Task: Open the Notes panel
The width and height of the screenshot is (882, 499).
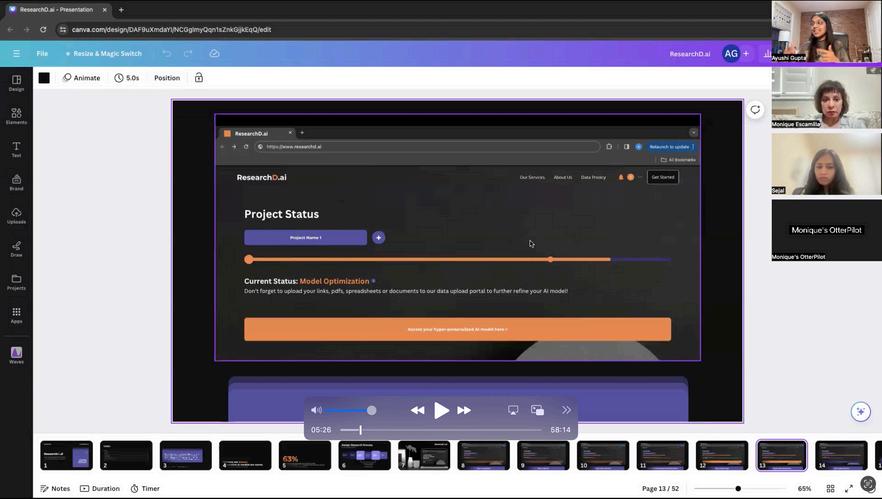Action: point(55,488)
